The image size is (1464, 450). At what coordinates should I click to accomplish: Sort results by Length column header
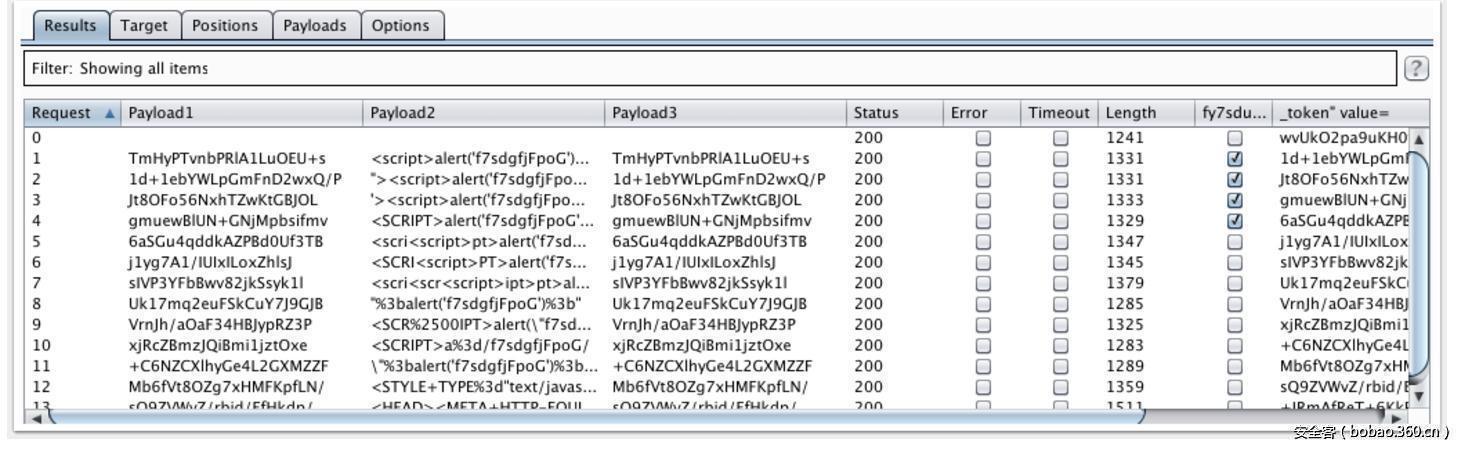pyautogui.click(x=1131, y=113)
